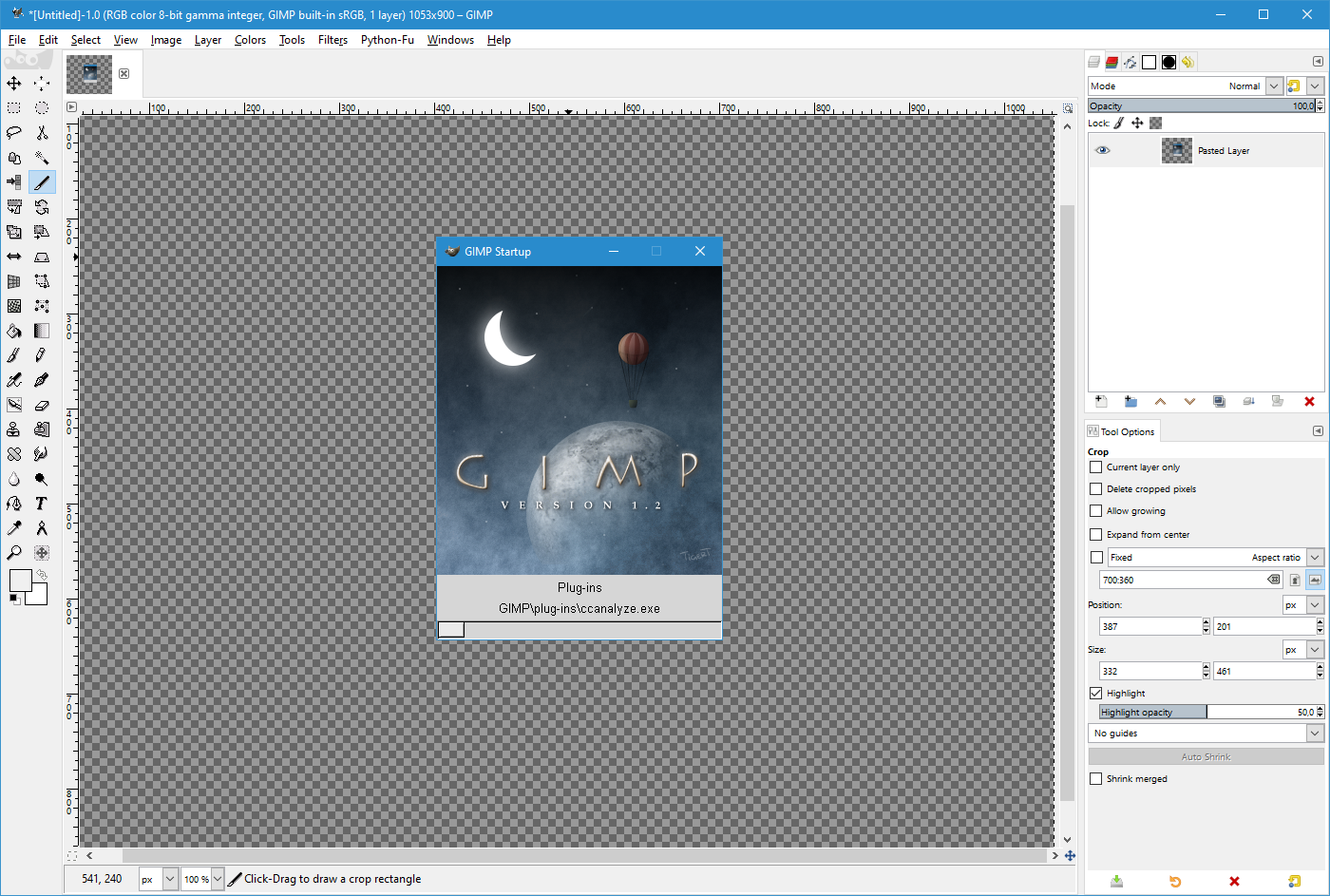Click the Auto Shrink button
Viewport: 1330px width, 896px height.
coord(1206,757)
